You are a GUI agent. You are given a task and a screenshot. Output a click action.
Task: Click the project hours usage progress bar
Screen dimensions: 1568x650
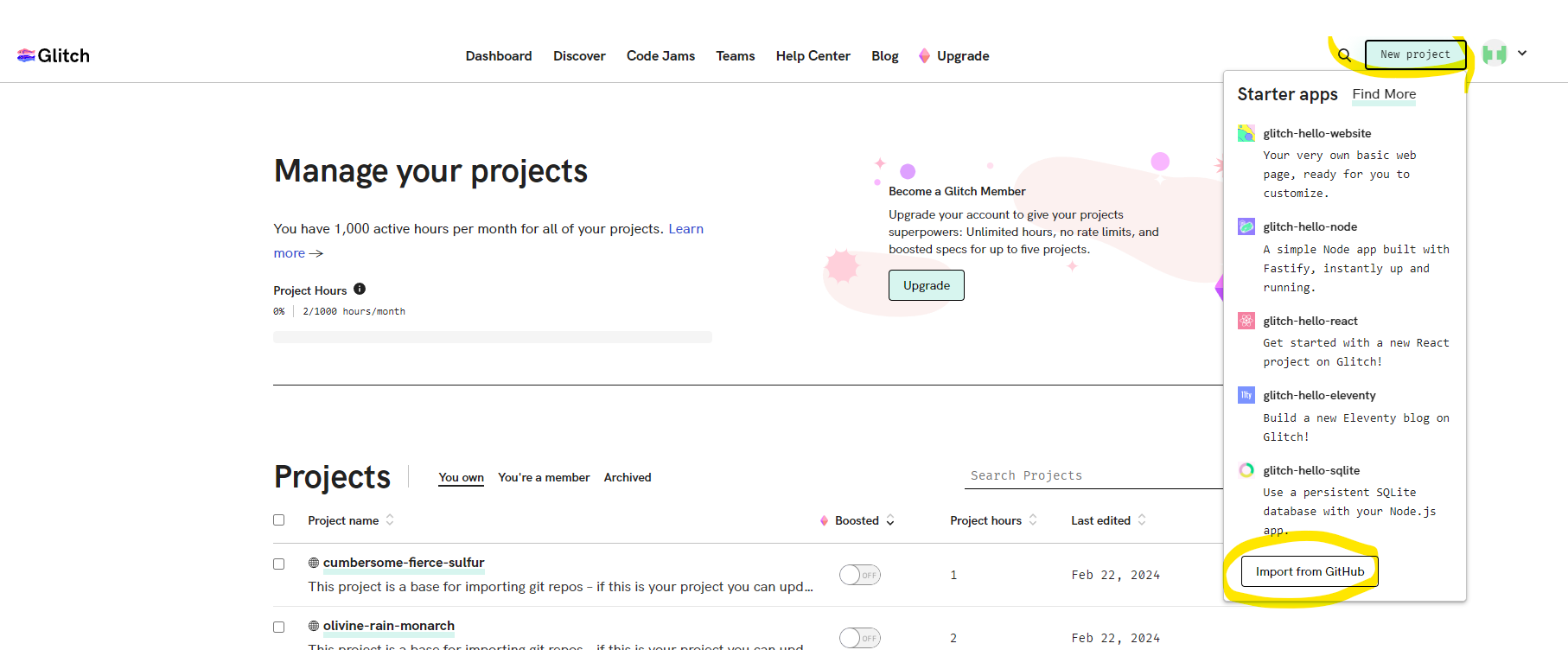pyautogui.click(x=493, y=337)
